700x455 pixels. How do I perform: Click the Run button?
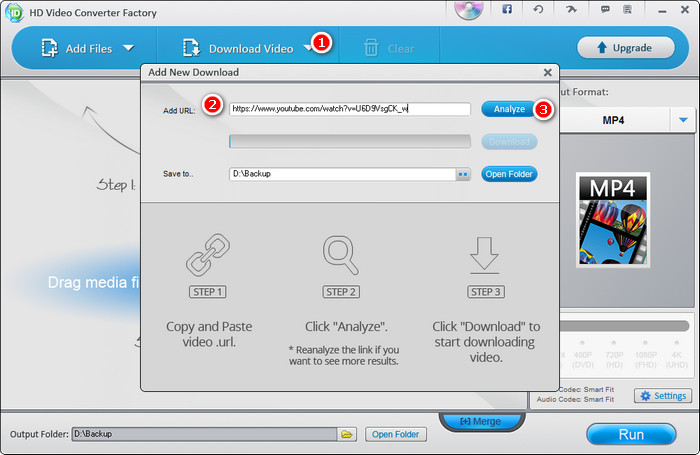(x=631, y=434)
